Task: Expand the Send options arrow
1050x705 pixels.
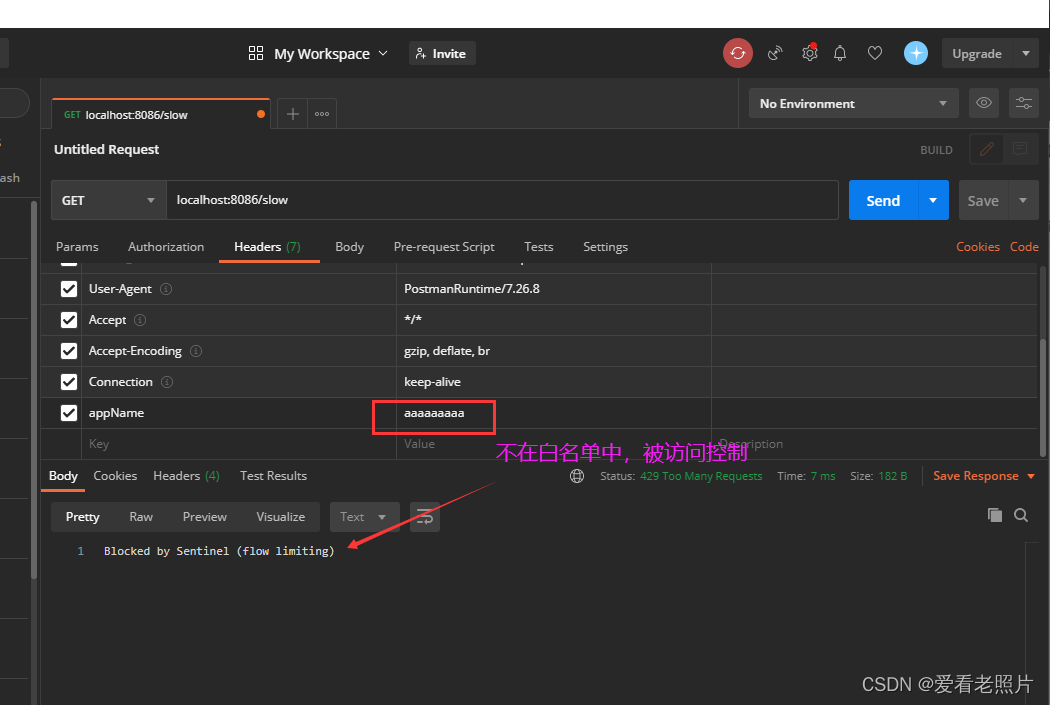Action: pyautogui.click(x=933, y=200)
